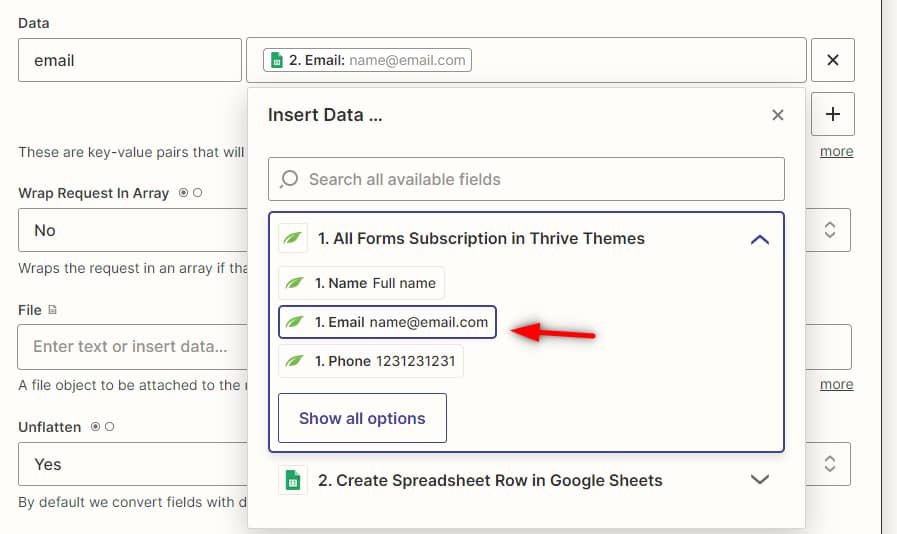Insert the '1. Name Full name' field
Viewport: 897px width, 534px height.
tap(362, 283)
